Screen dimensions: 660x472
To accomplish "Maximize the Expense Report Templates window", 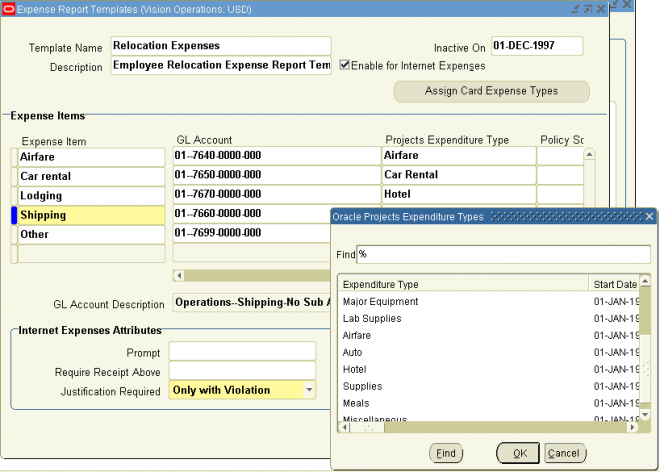I will click(588, 9).
